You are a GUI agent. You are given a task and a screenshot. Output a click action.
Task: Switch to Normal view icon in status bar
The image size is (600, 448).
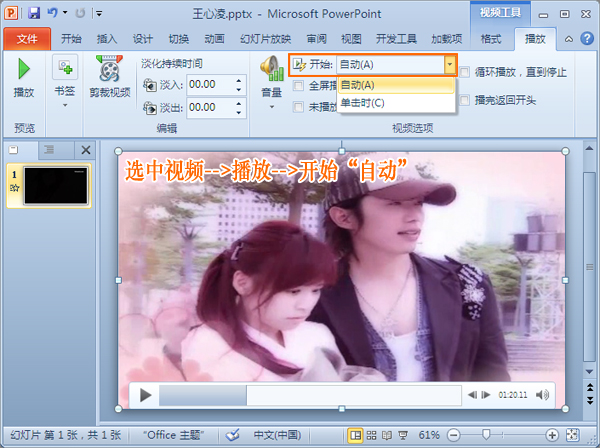355,435
